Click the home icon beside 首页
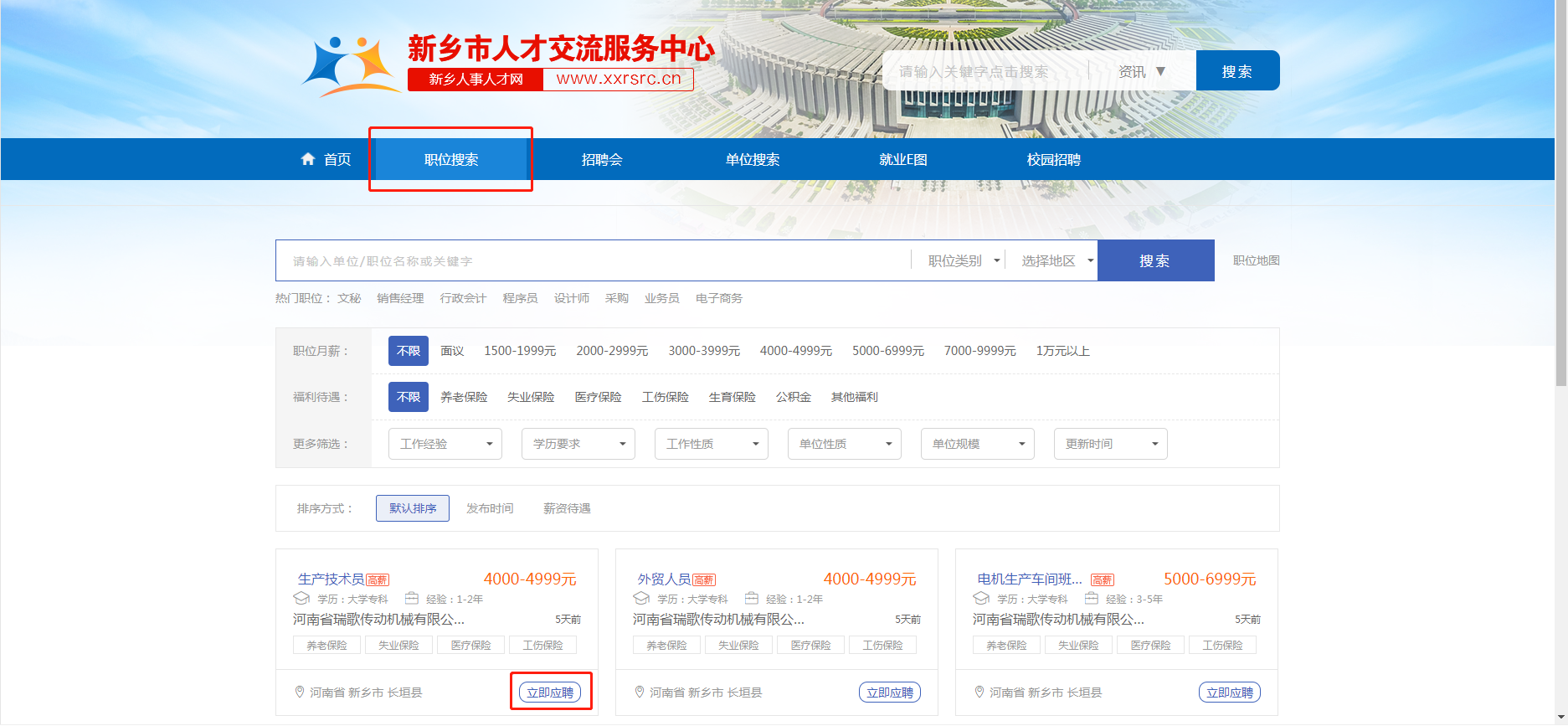Screen dimensions: 1568x726 [308, 159]
